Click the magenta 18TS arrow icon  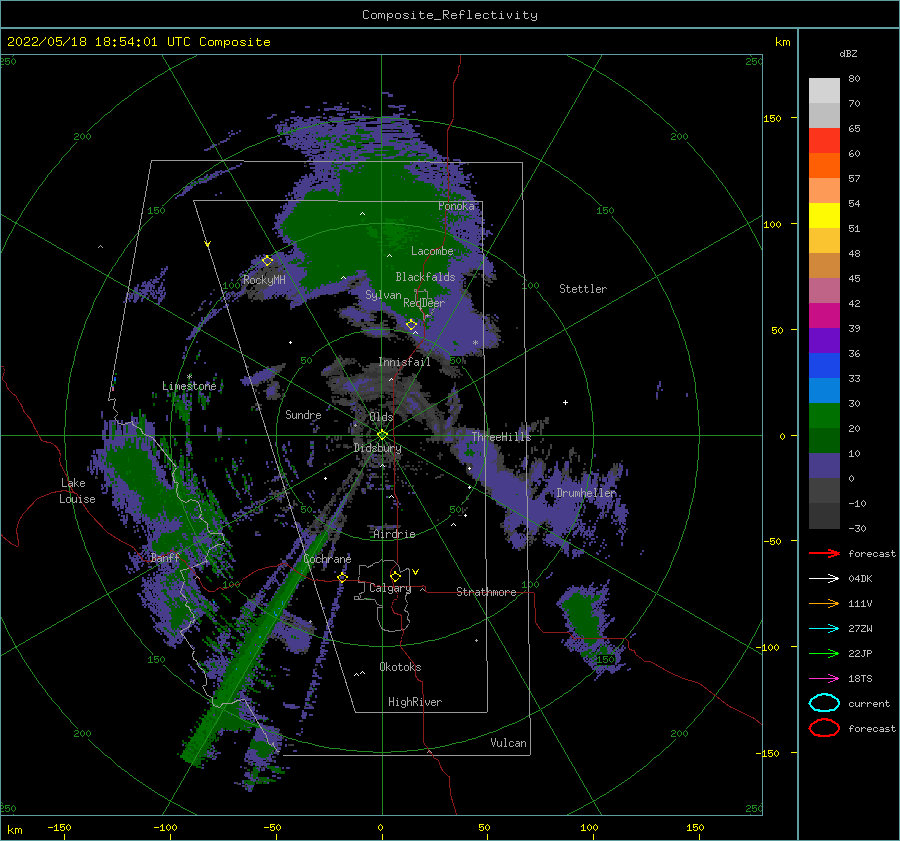pos(824,679)
